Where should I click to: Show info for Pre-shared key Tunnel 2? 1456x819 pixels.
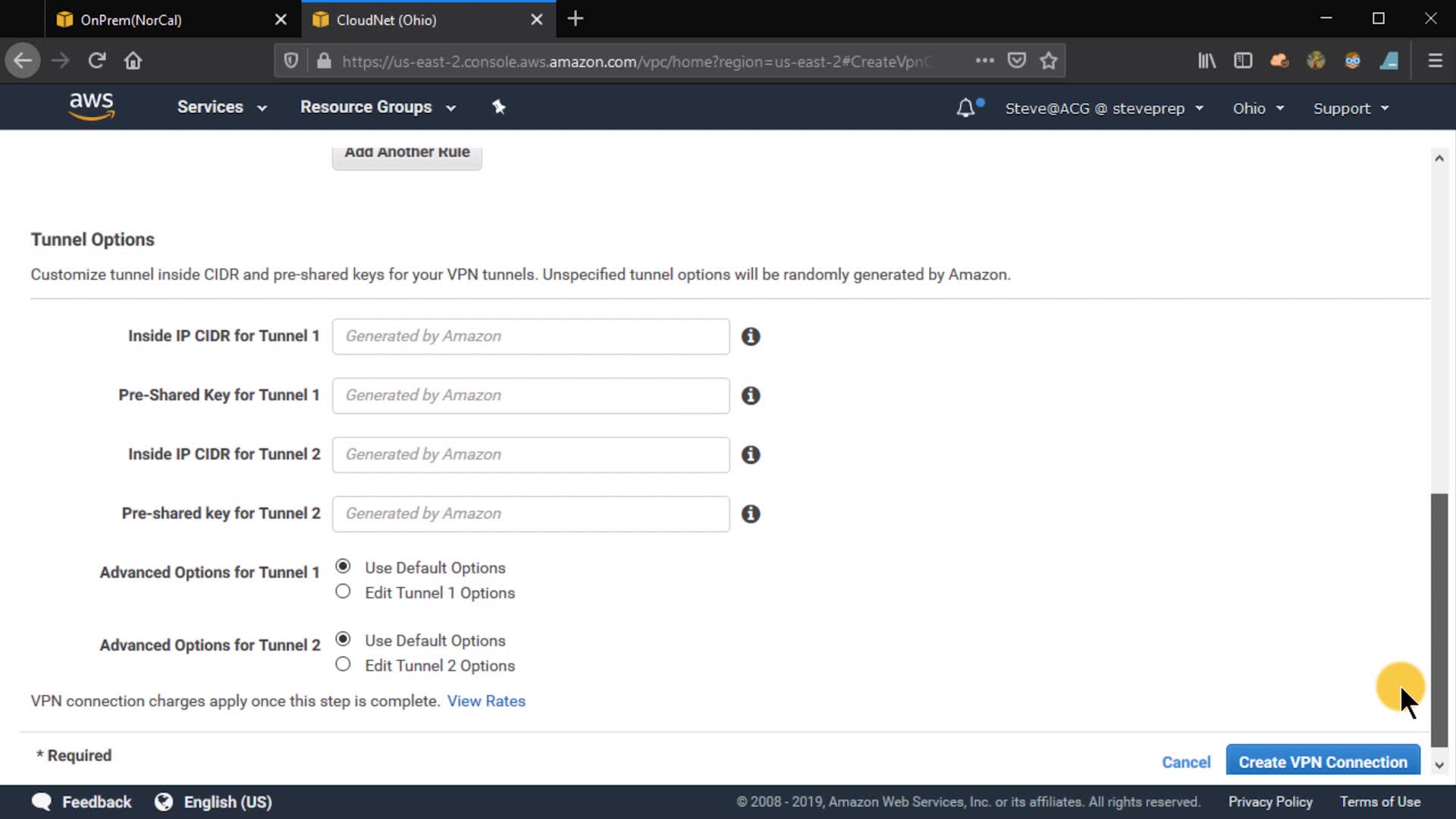pyautogui.click(x=750, y=514)
